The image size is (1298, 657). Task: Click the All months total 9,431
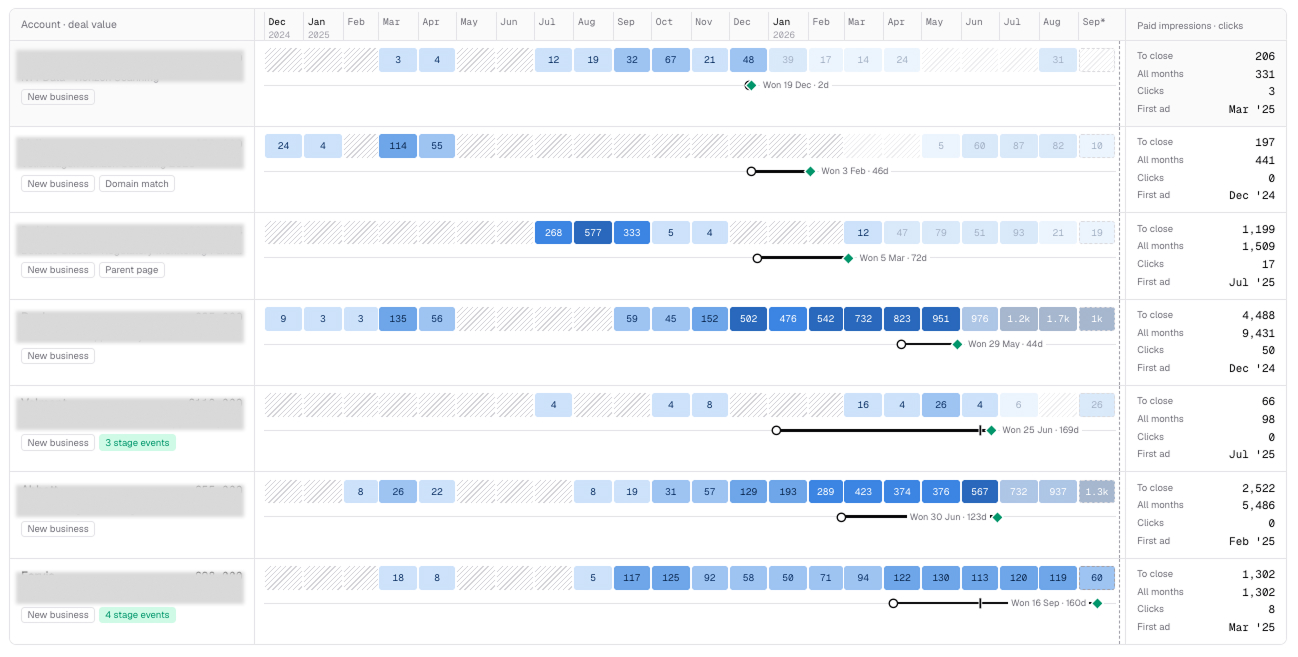1257,333
